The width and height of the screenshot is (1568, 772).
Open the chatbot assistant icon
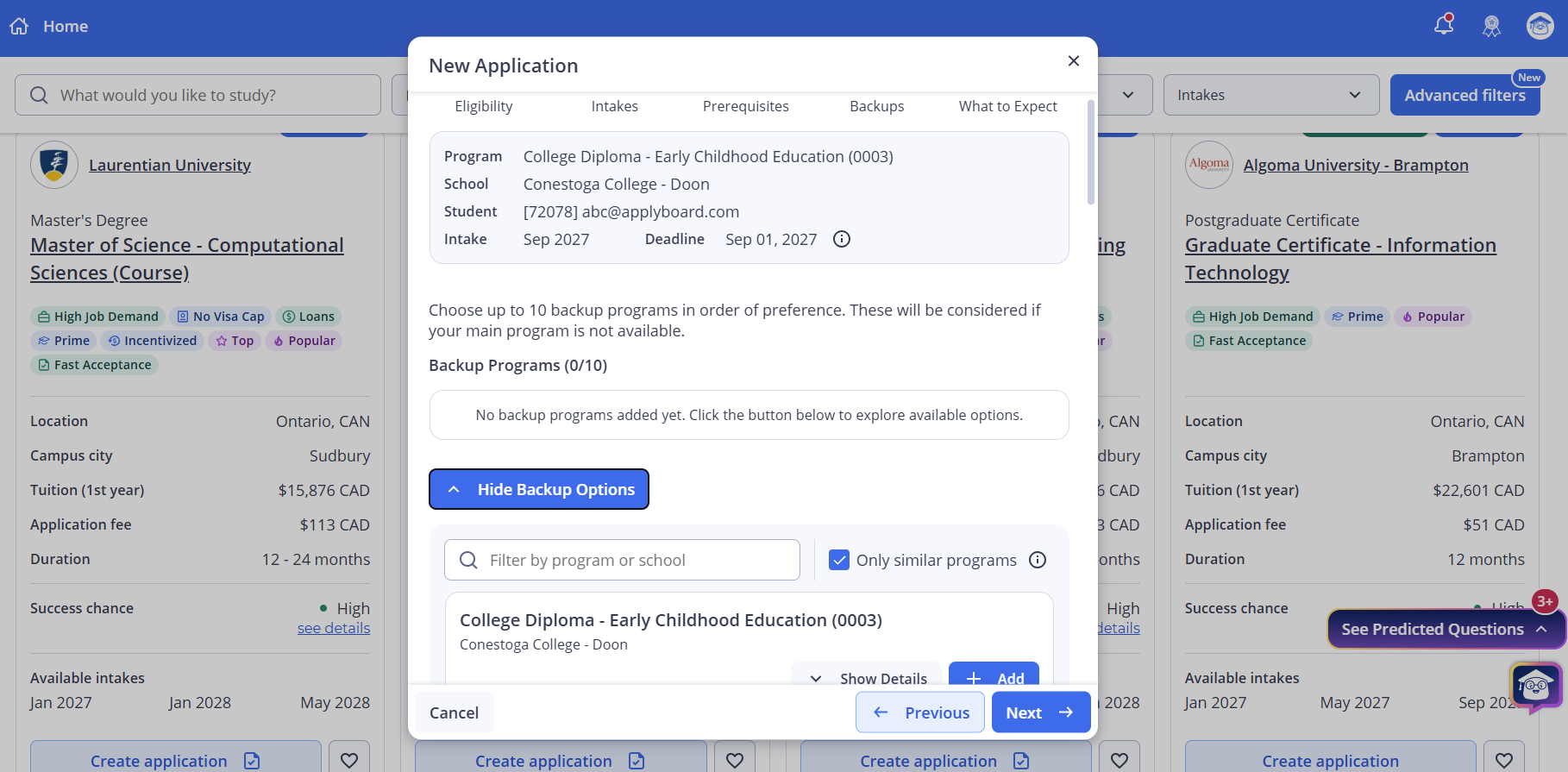(x=1536, y=687)
